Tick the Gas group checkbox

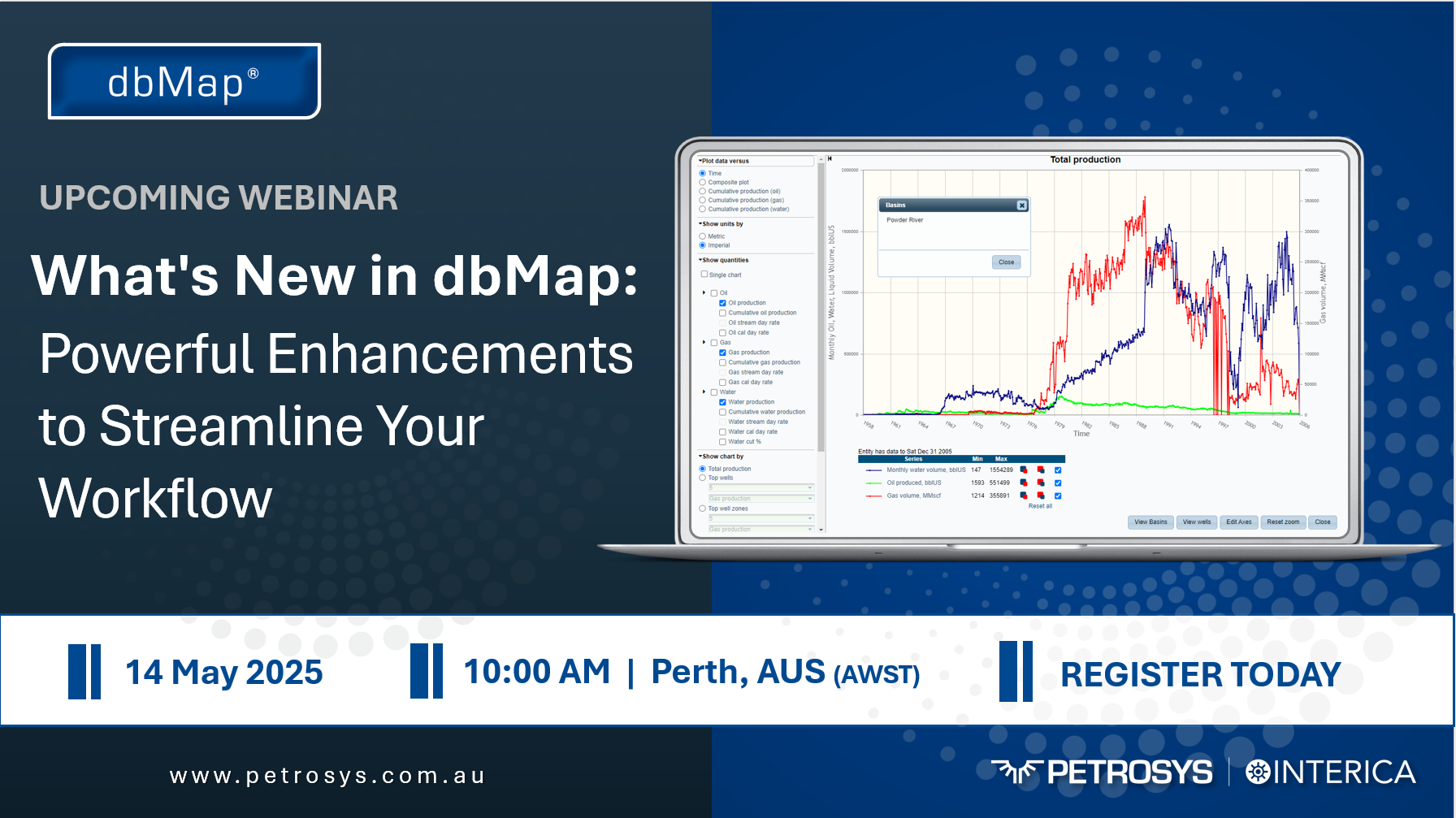[x=714, y=343]
